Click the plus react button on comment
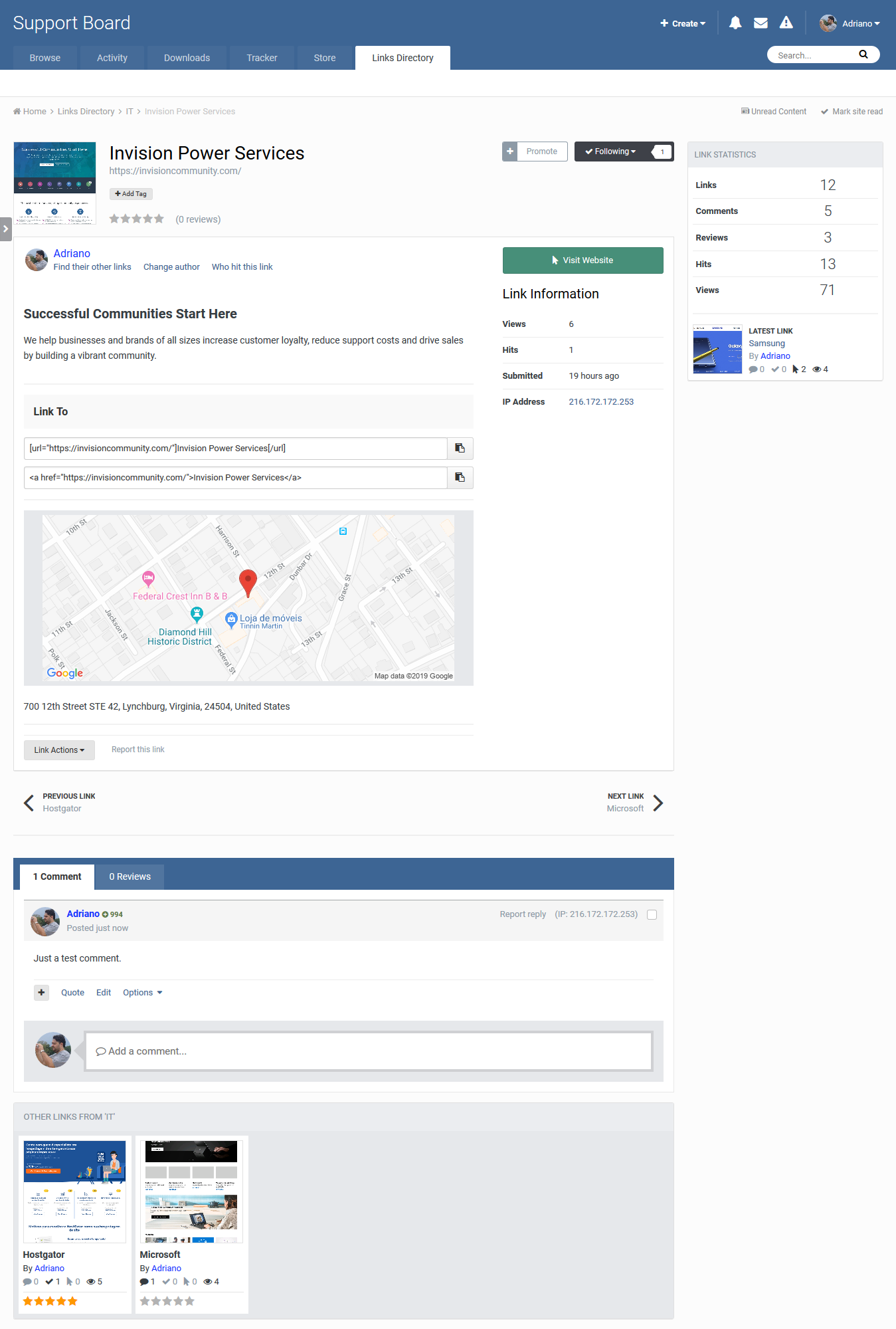 (41, 993)
